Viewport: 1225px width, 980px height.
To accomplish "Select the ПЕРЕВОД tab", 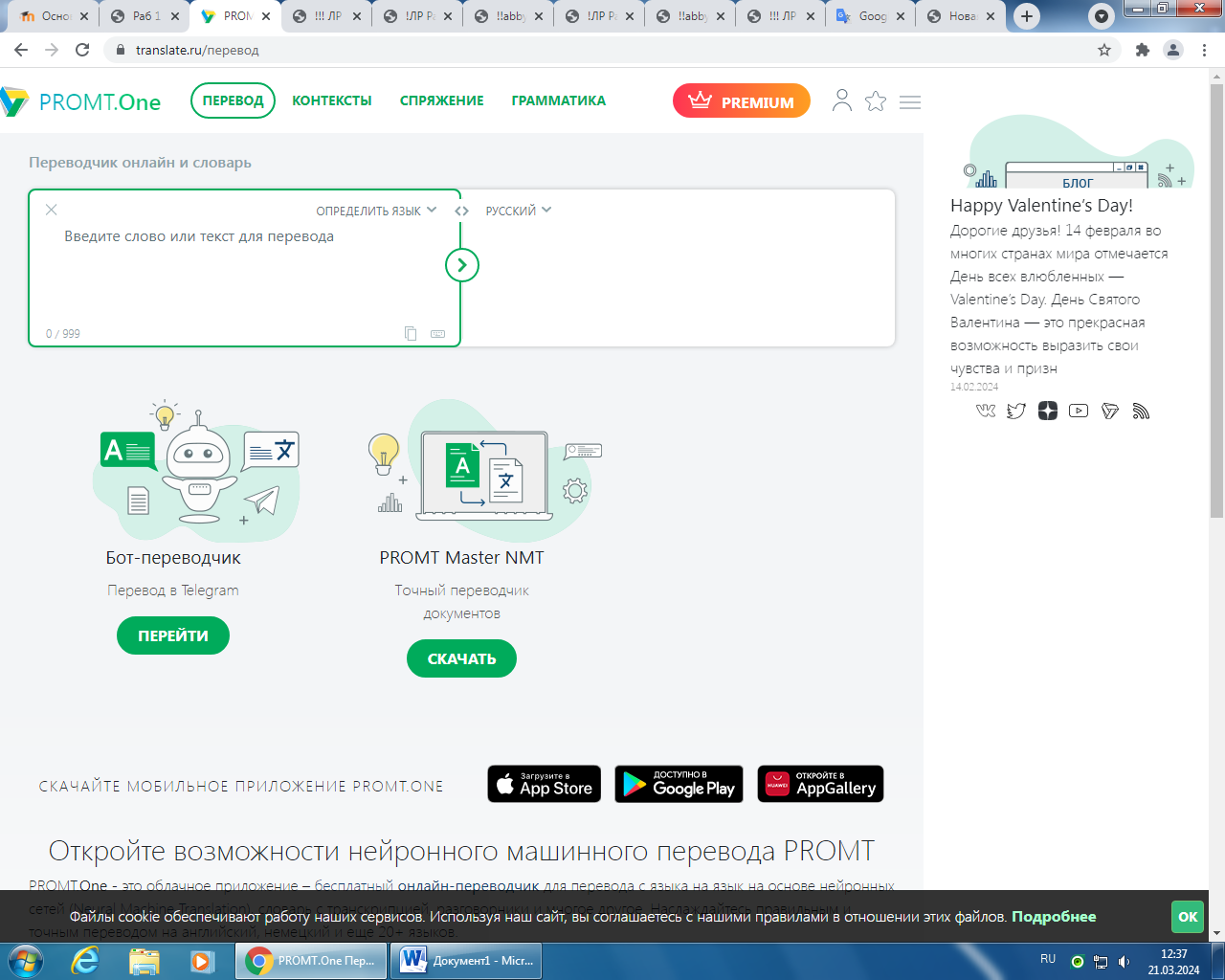I will coord(234,100).
